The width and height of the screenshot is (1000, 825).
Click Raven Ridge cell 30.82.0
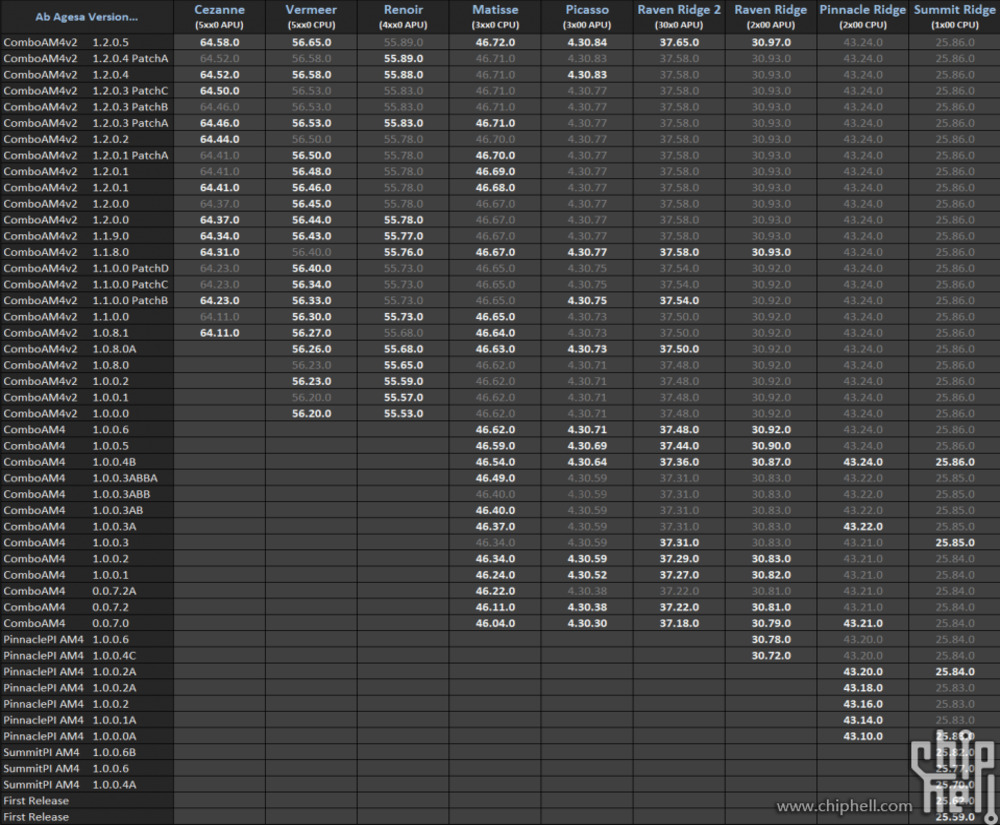[770, 575]
